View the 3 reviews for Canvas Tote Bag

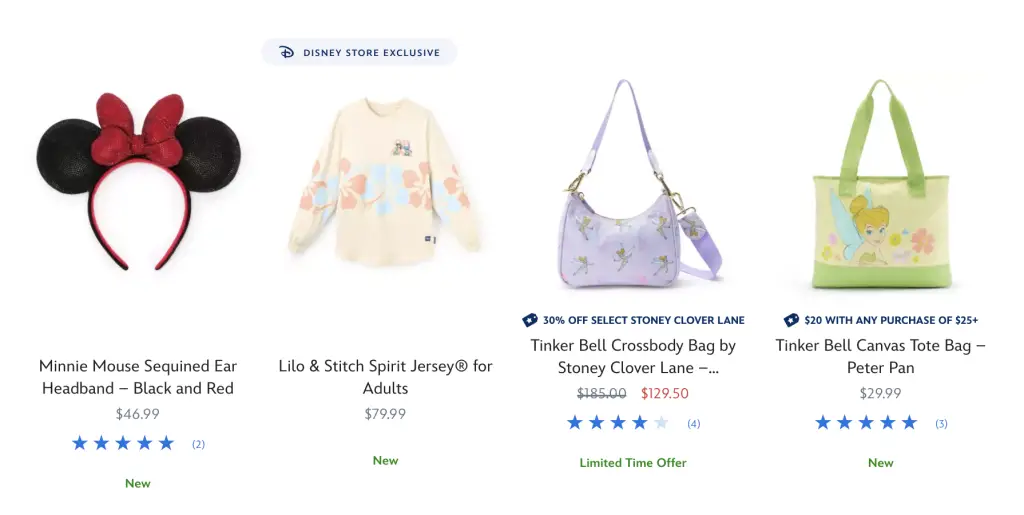(941, 424)
